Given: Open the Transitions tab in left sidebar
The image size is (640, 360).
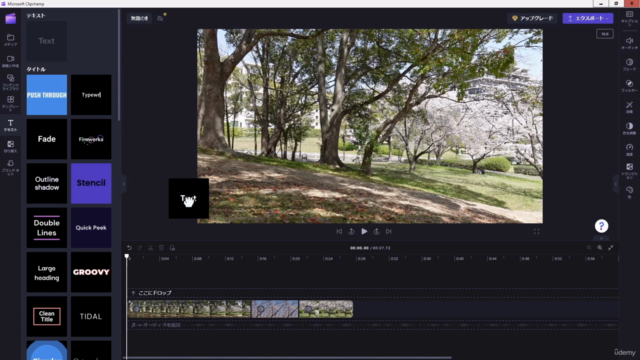Looking at the screenshot, I should [11, 147].
